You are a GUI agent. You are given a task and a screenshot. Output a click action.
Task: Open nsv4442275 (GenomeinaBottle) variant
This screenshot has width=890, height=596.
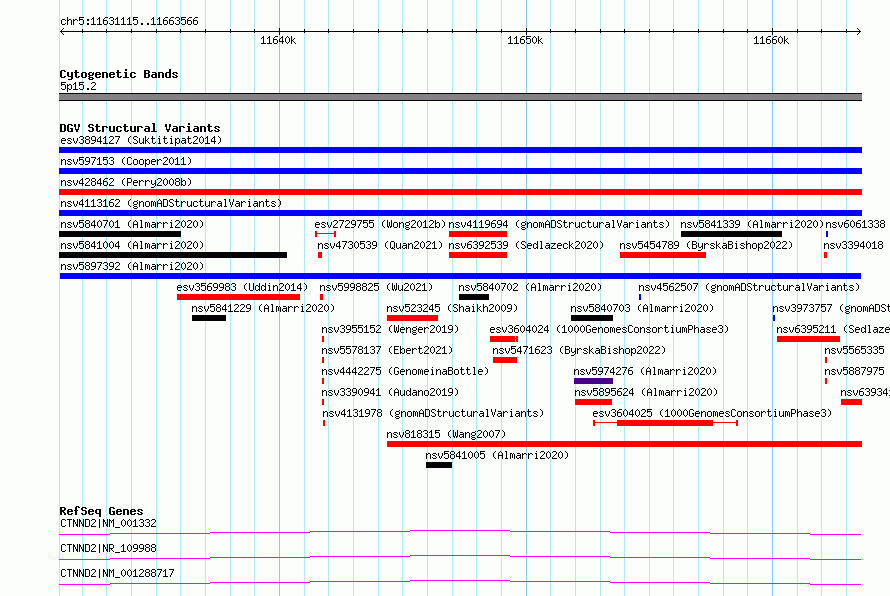pos(405,371)
